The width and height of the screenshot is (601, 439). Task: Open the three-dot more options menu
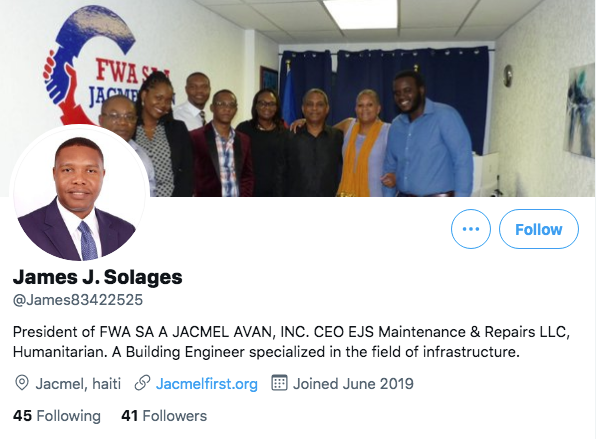pyautogui.click(x=471, y=229)
